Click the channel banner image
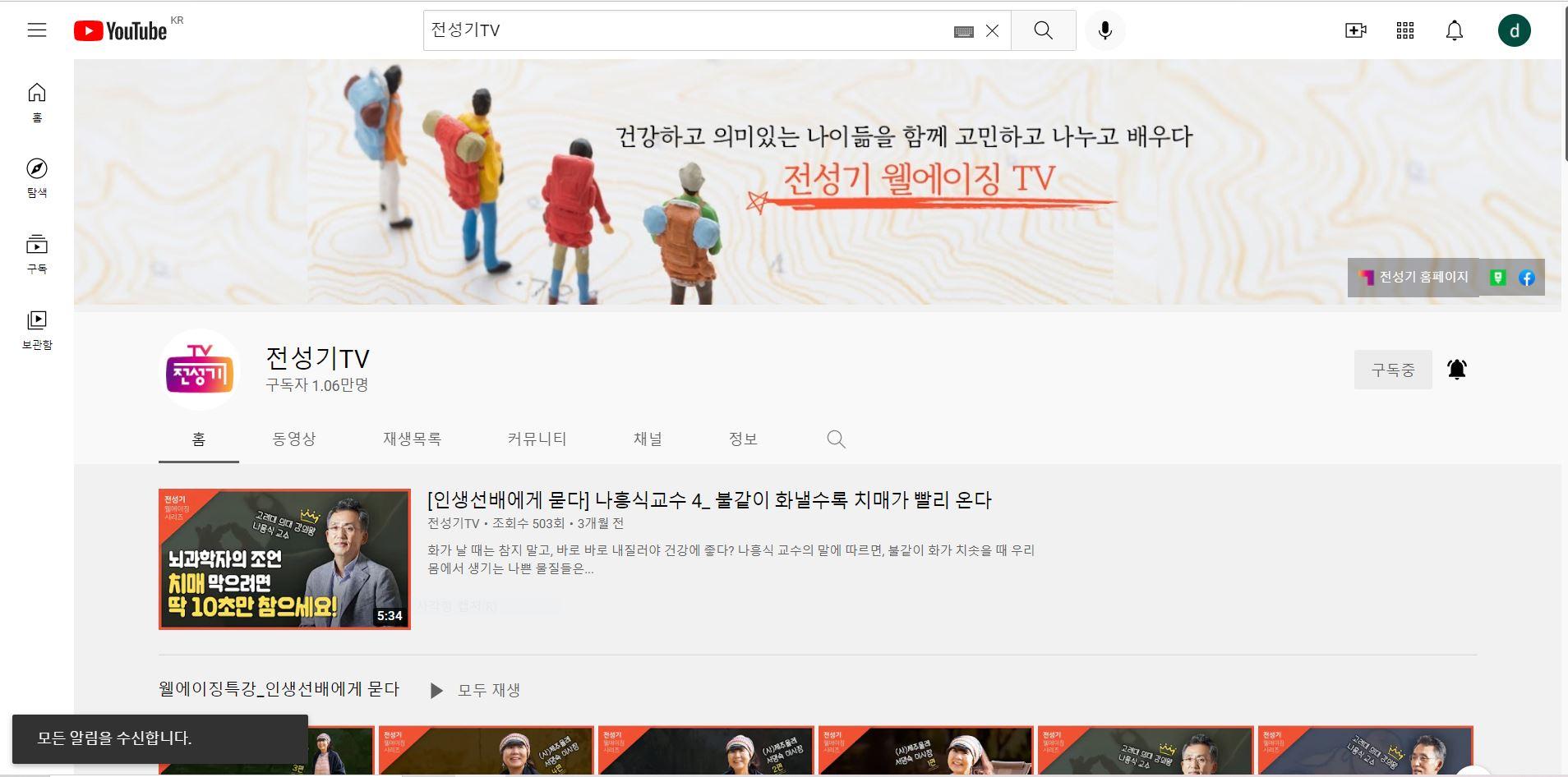Viewport: 1568px width, 777px height. 817,182
